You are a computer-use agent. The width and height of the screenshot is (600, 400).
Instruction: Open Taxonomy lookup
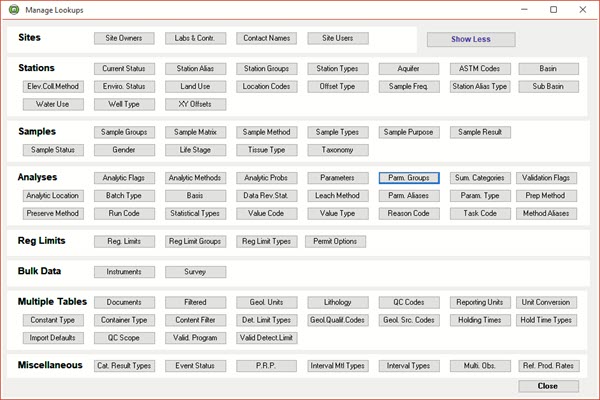(338, 150)
